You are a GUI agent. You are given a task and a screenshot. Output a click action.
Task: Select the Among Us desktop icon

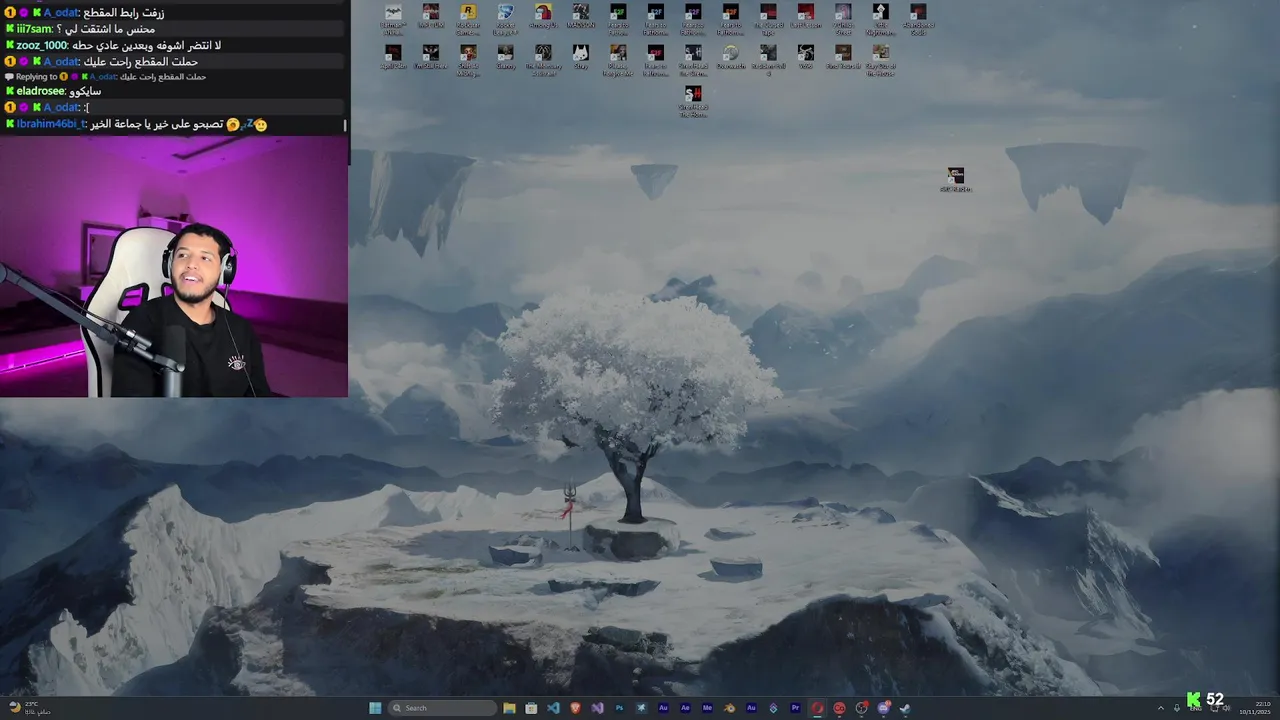tap(543, 17)
